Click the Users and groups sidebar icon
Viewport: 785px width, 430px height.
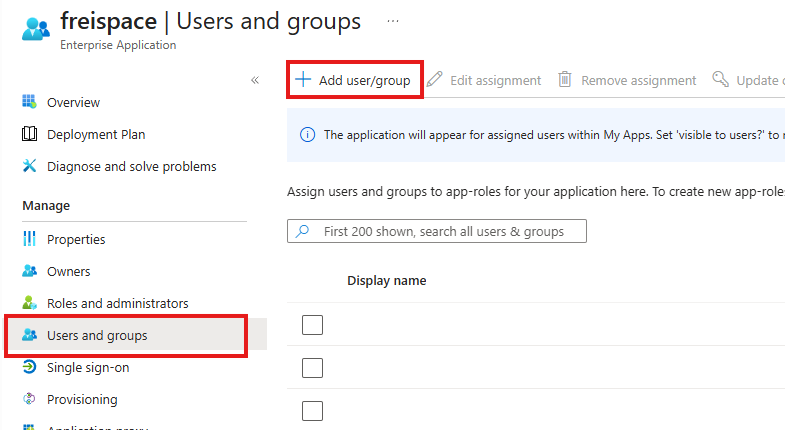pos(30,335)
